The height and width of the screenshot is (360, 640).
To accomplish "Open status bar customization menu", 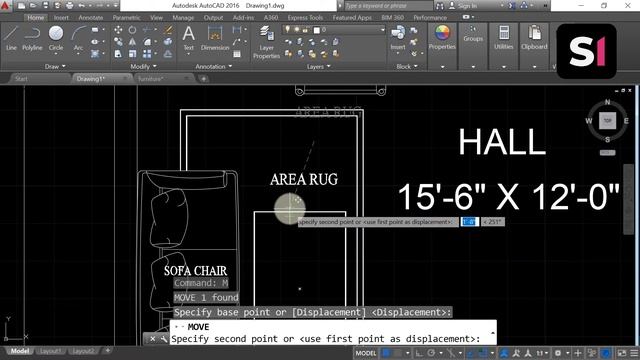I will tap(634, 353).
